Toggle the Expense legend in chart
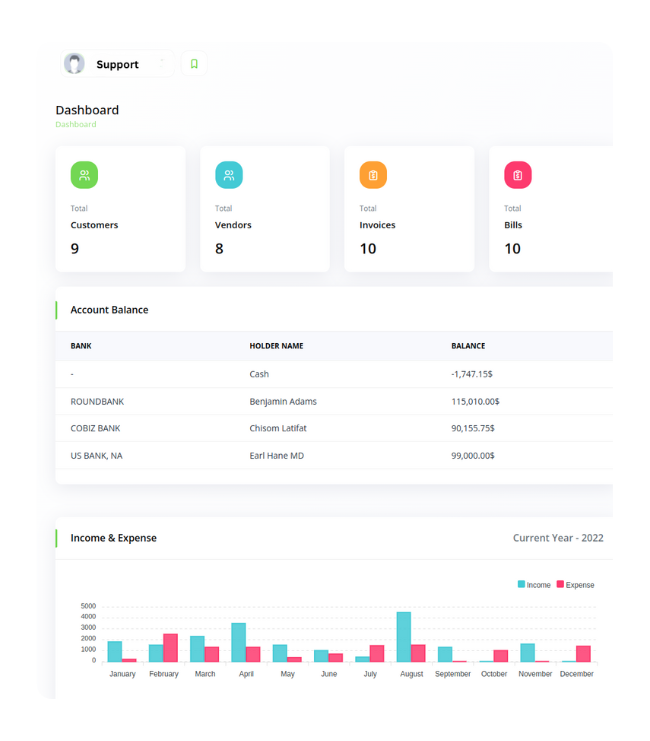Image resolution: width=650 pixels, height=741 pixels. (x=575, y=584)
